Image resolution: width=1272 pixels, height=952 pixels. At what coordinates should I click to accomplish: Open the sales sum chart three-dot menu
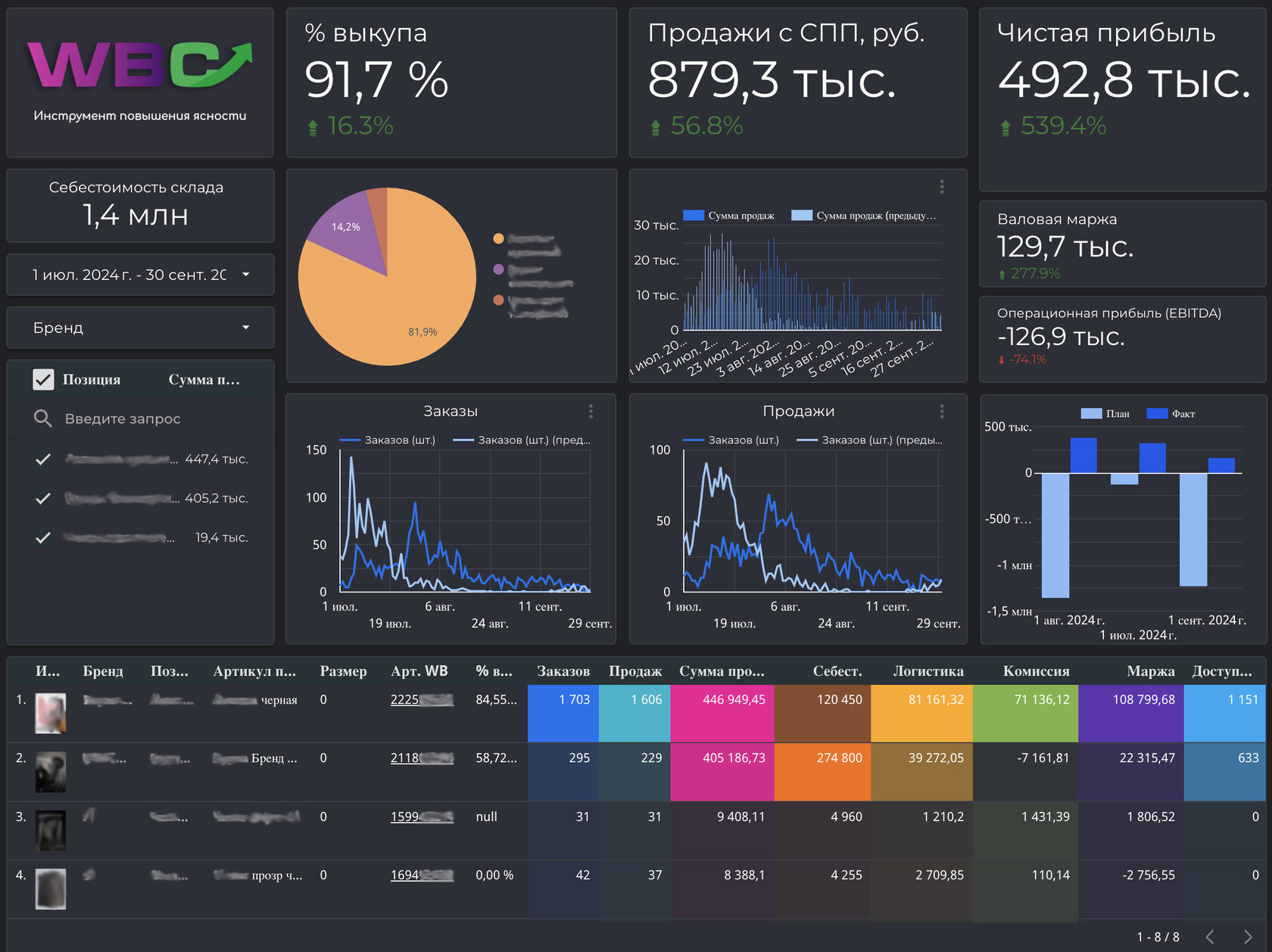(x=941, y=186)
